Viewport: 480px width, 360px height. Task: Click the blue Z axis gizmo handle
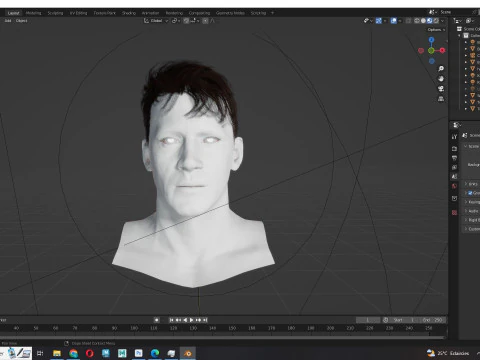point(432,40)
